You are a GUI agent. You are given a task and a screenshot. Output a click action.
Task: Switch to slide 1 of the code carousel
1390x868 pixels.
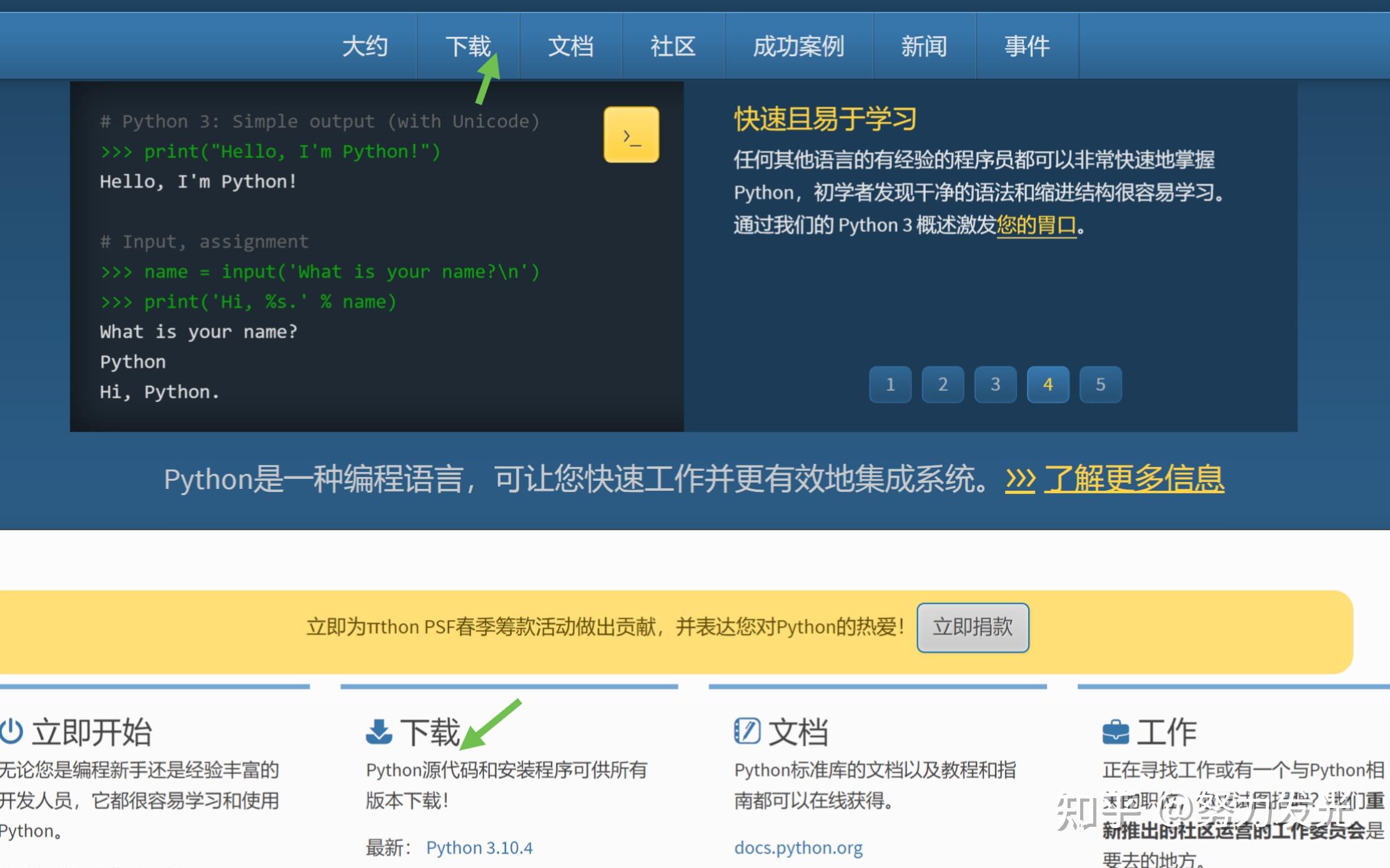click(890, 385)
